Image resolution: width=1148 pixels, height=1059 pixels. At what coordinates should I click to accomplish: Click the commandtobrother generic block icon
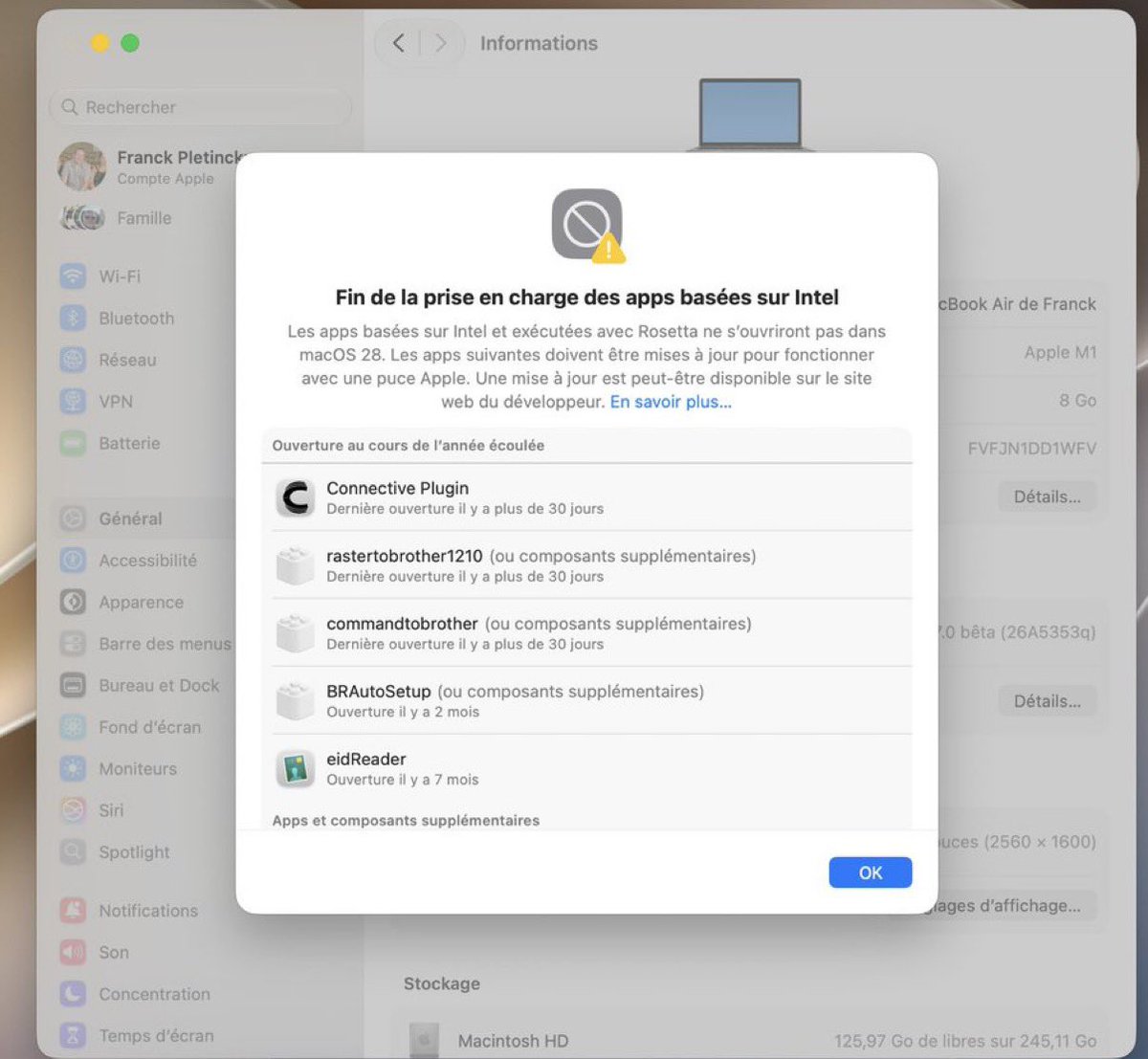tap(296, 633)
